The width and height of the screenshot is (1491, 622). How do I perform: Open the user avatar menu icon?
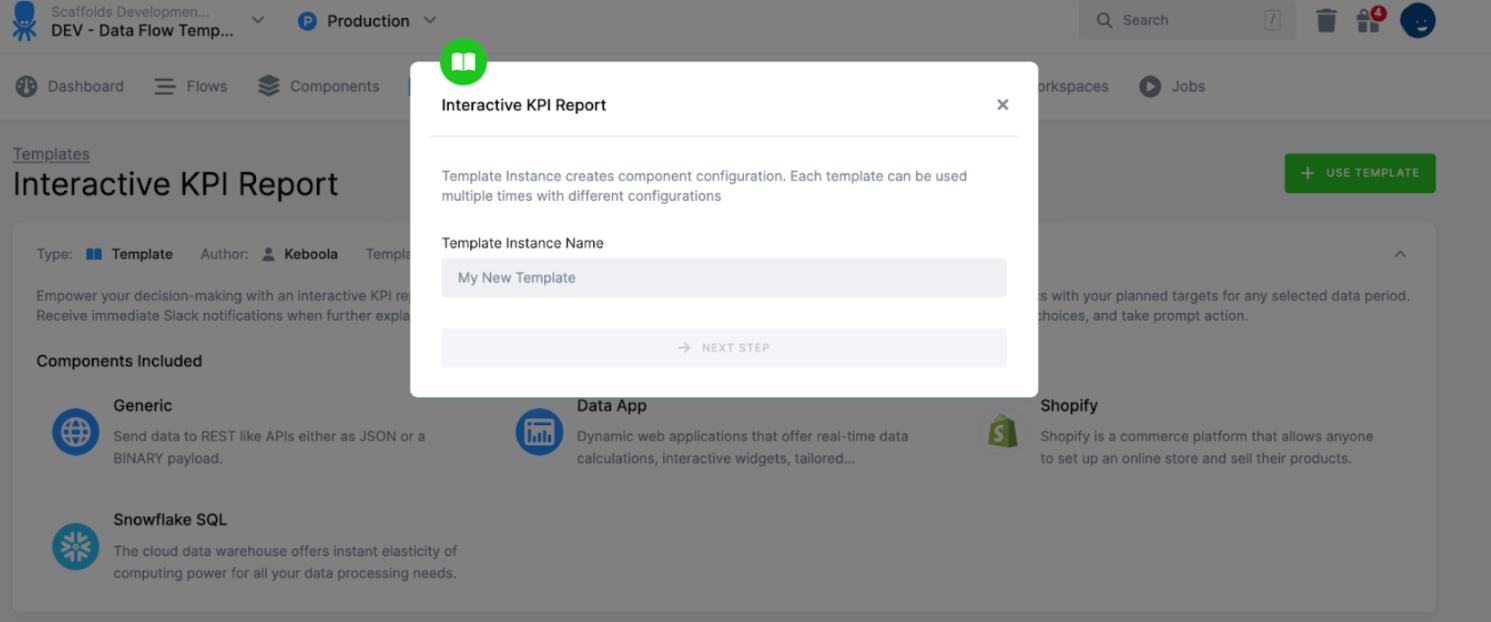point(1418,20)
